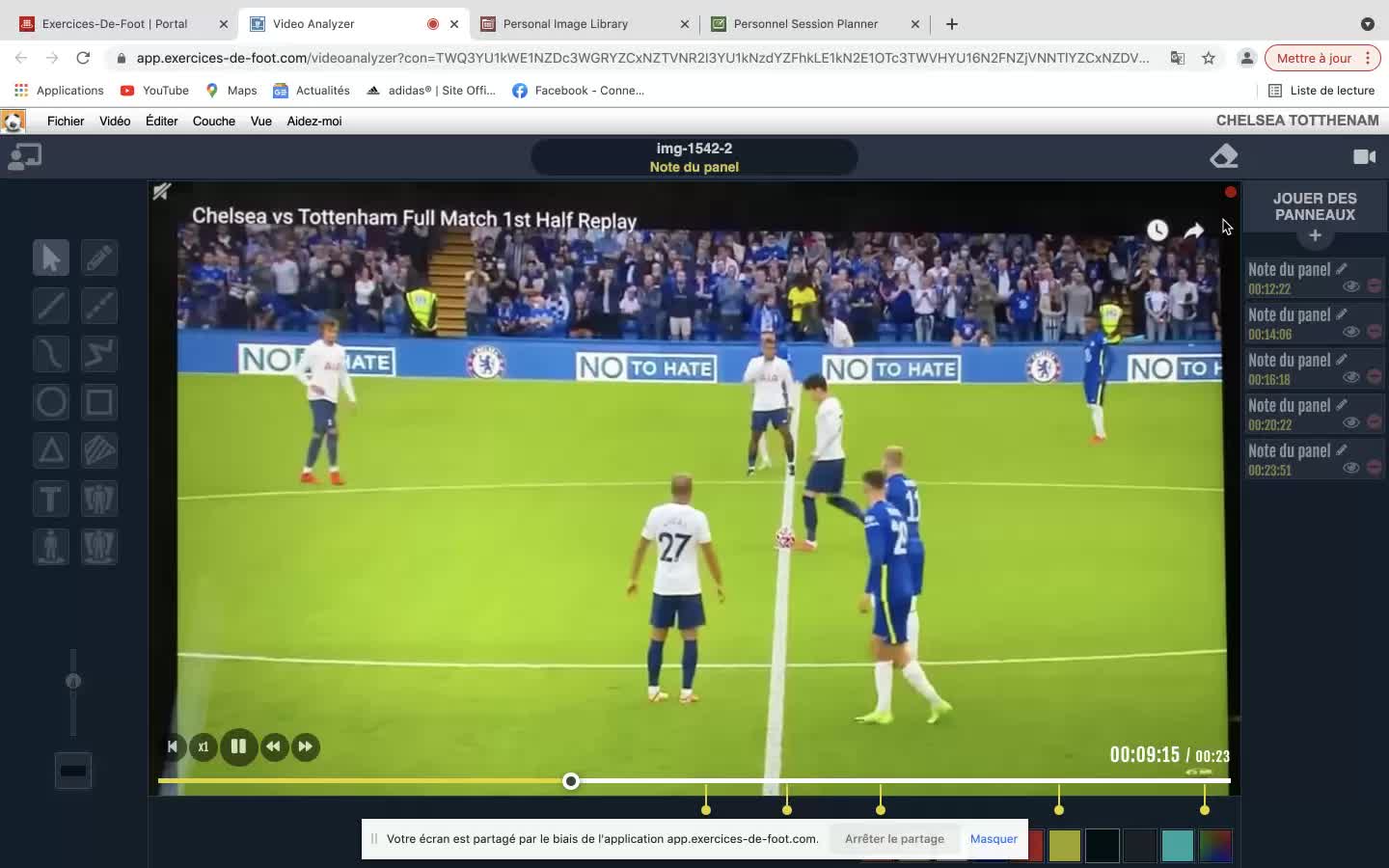
Task: Toggle visibility of 00:16:18 panel
Action: [1351, 377]
